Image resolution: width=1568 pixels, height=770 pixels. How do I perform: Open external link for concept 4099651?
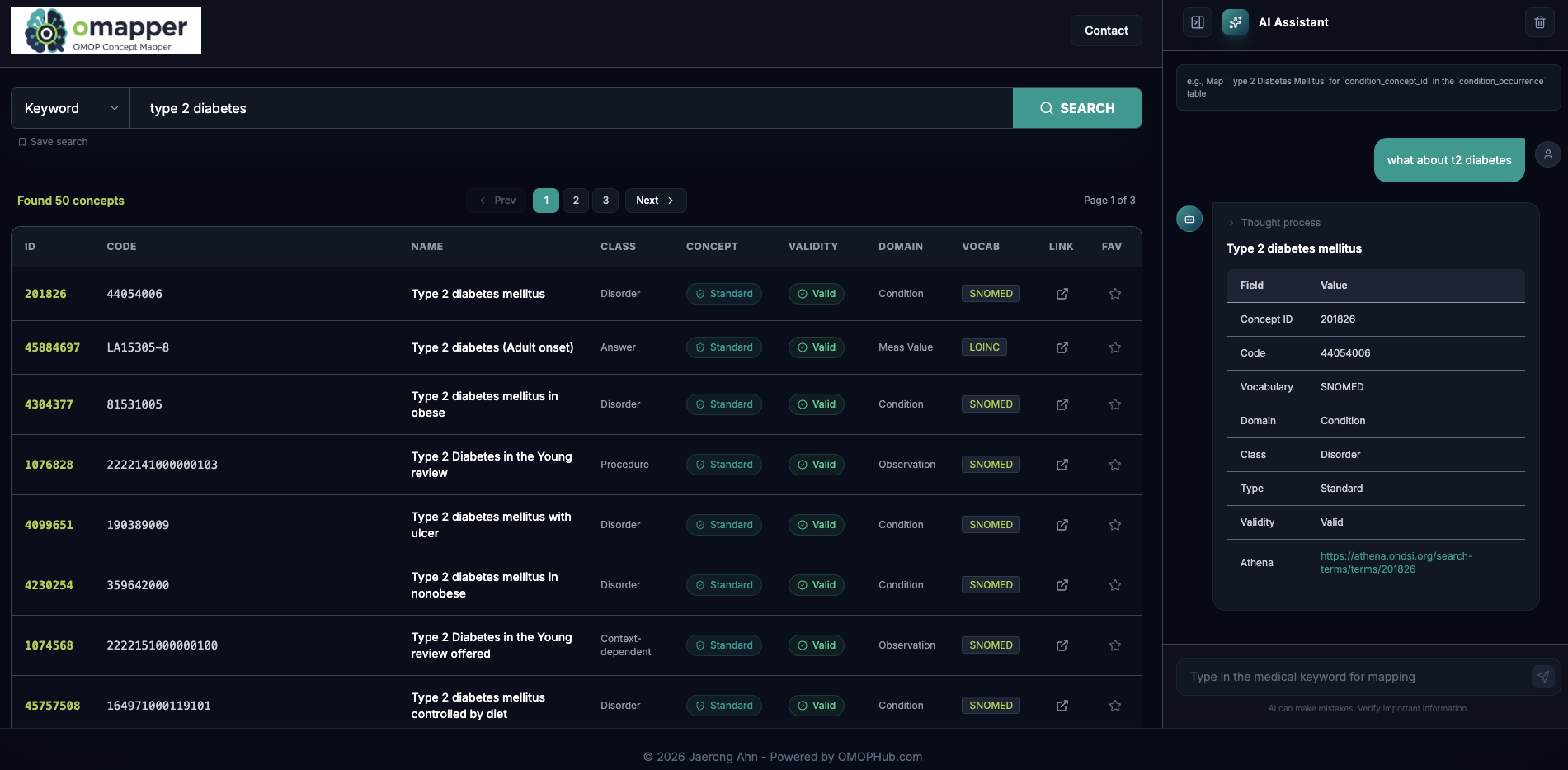[x=1062, y=525]
